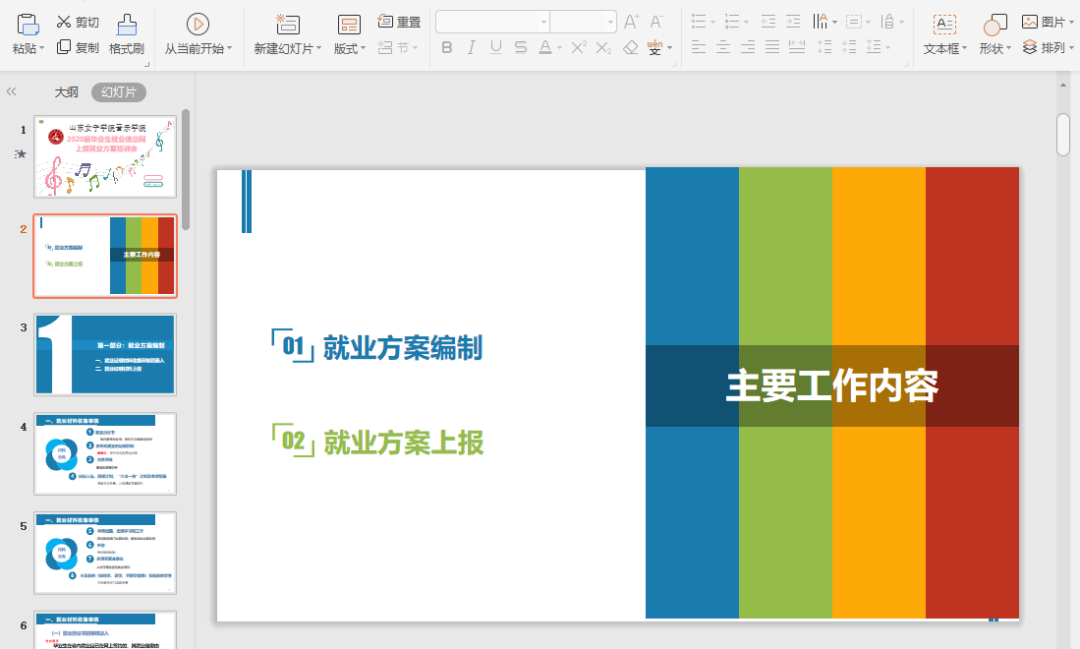Click the Shapes (形状) icon
The height and width of the screenshot is (649, 1080).
(994, 25)
